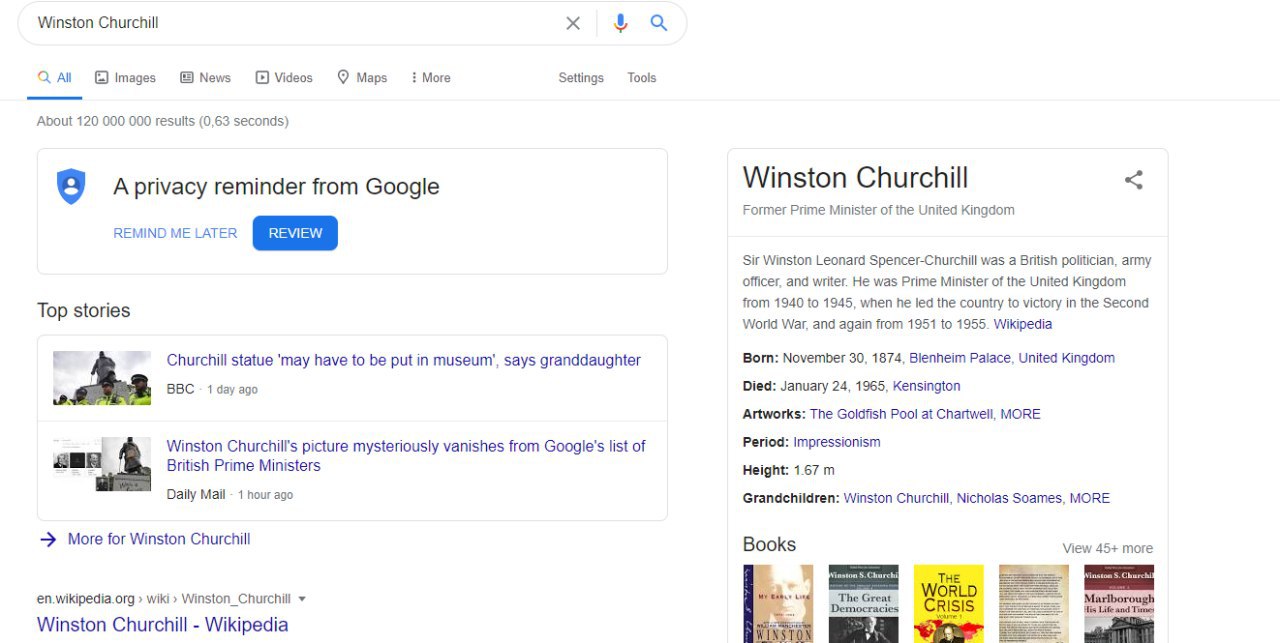Screen dimensions: 1280x643
Task: Open the Daily Mail vanishing picture story
Action: 406,456
